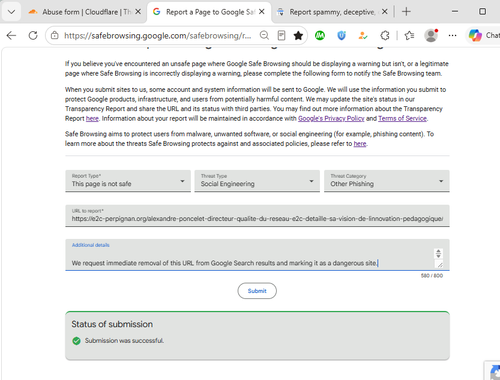View site information lock icon
500x380 pixels.
[x=55, y=35]
